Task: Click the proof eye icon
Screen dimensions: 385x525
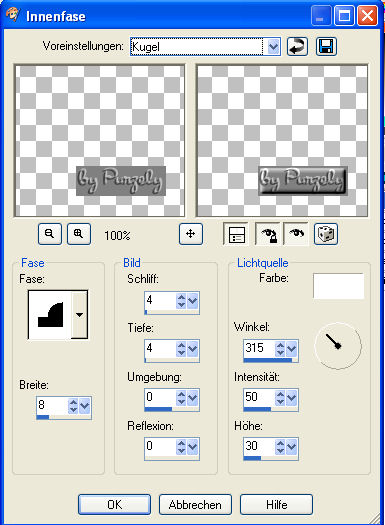Action: point(296,234)
